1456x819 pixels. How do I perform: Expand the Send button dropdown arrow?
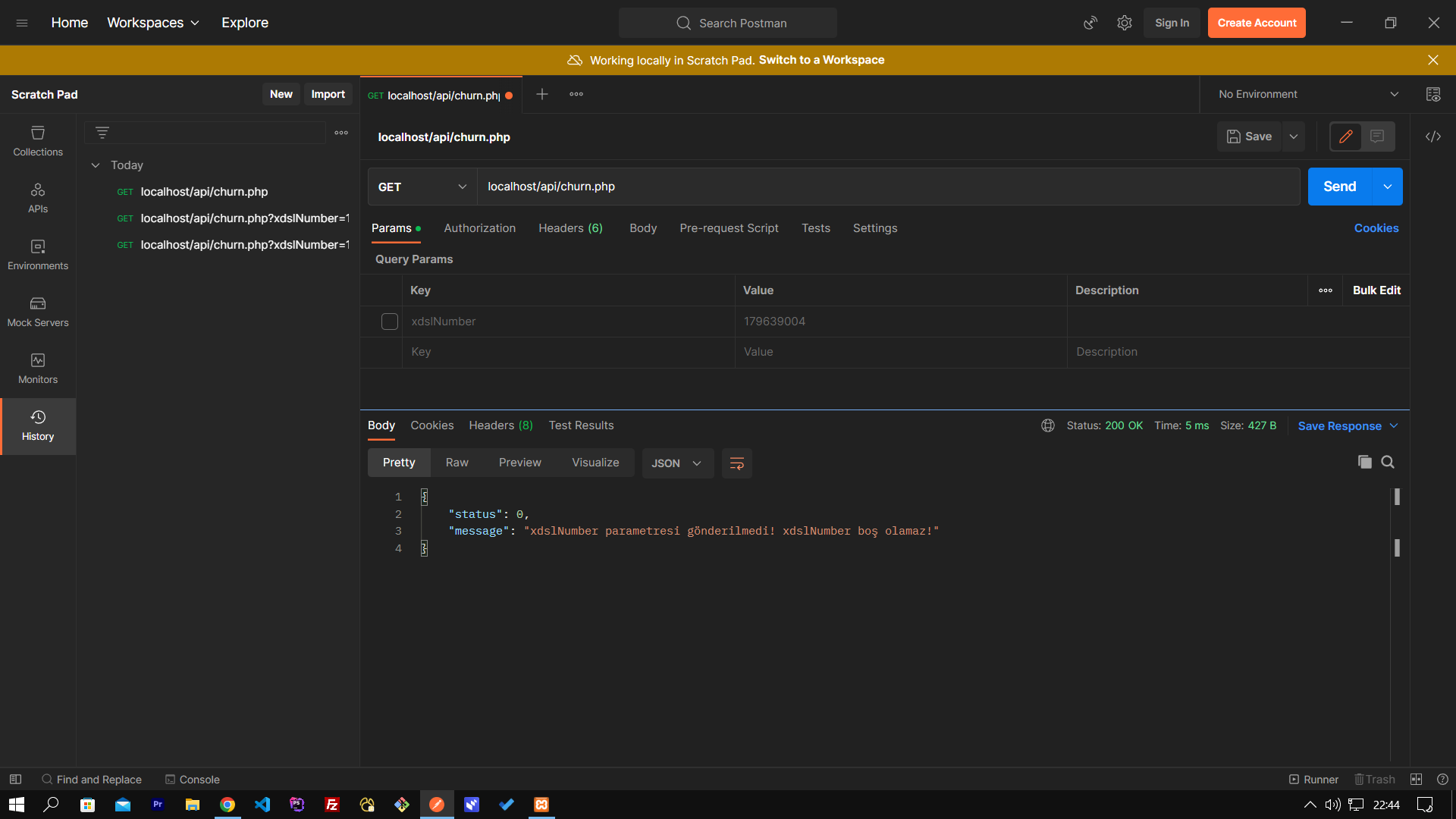(x=1390, y=186)
